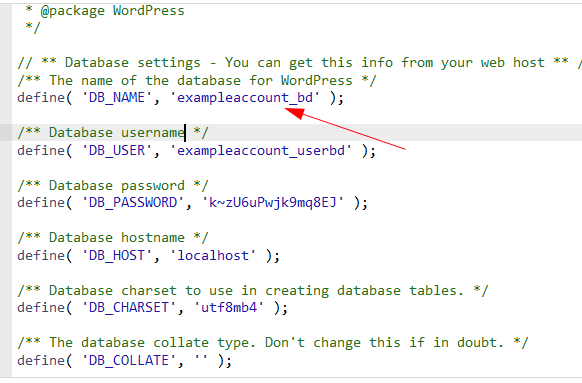Viewport: 582px width, 383px height.
Task: Click the 'DB_USER' constant text
Action: pyautogui.click(x=117, y=151)
